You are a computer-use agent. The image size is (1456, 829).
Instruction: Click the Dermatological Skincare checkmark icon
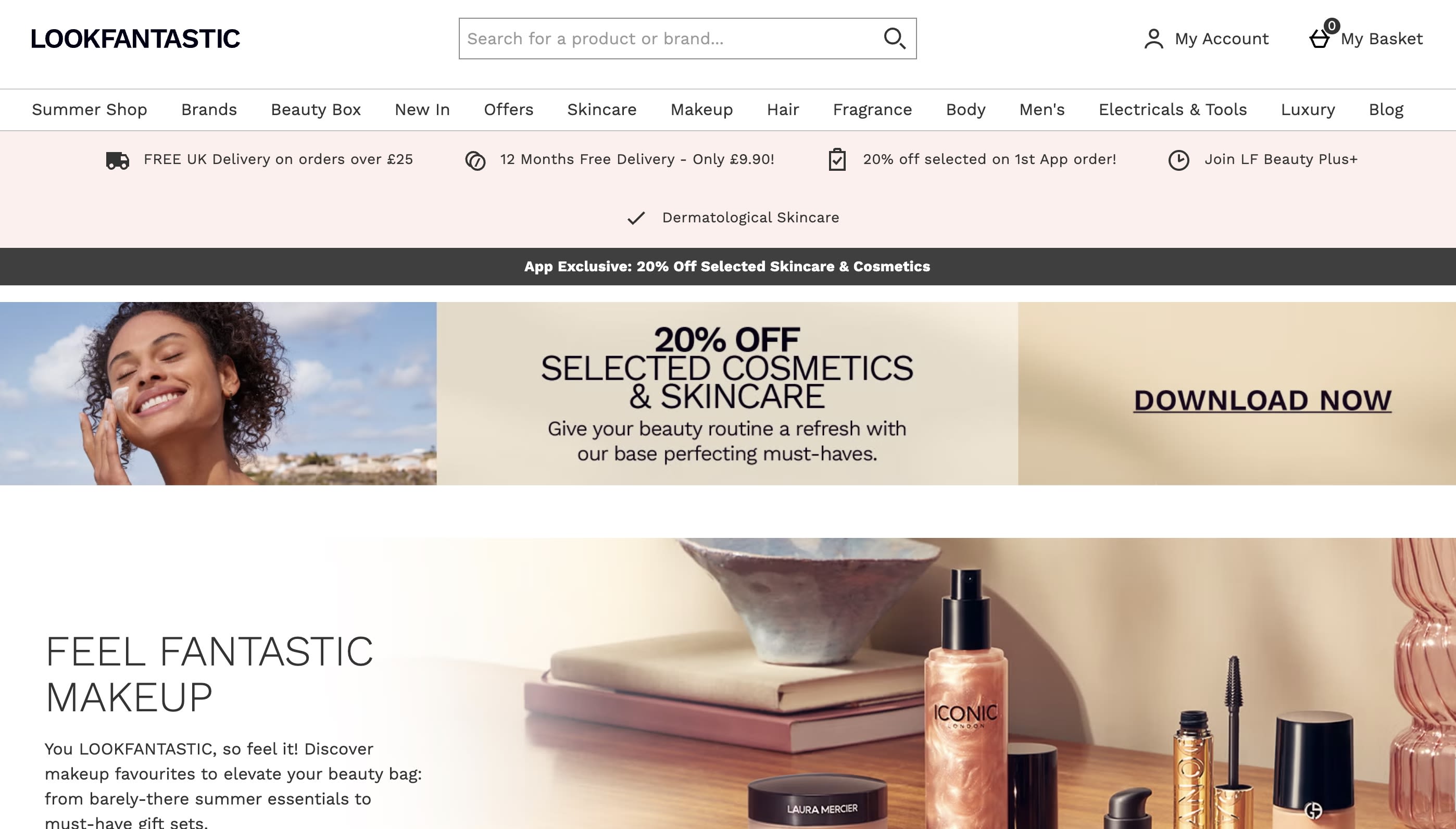[636, 218]
